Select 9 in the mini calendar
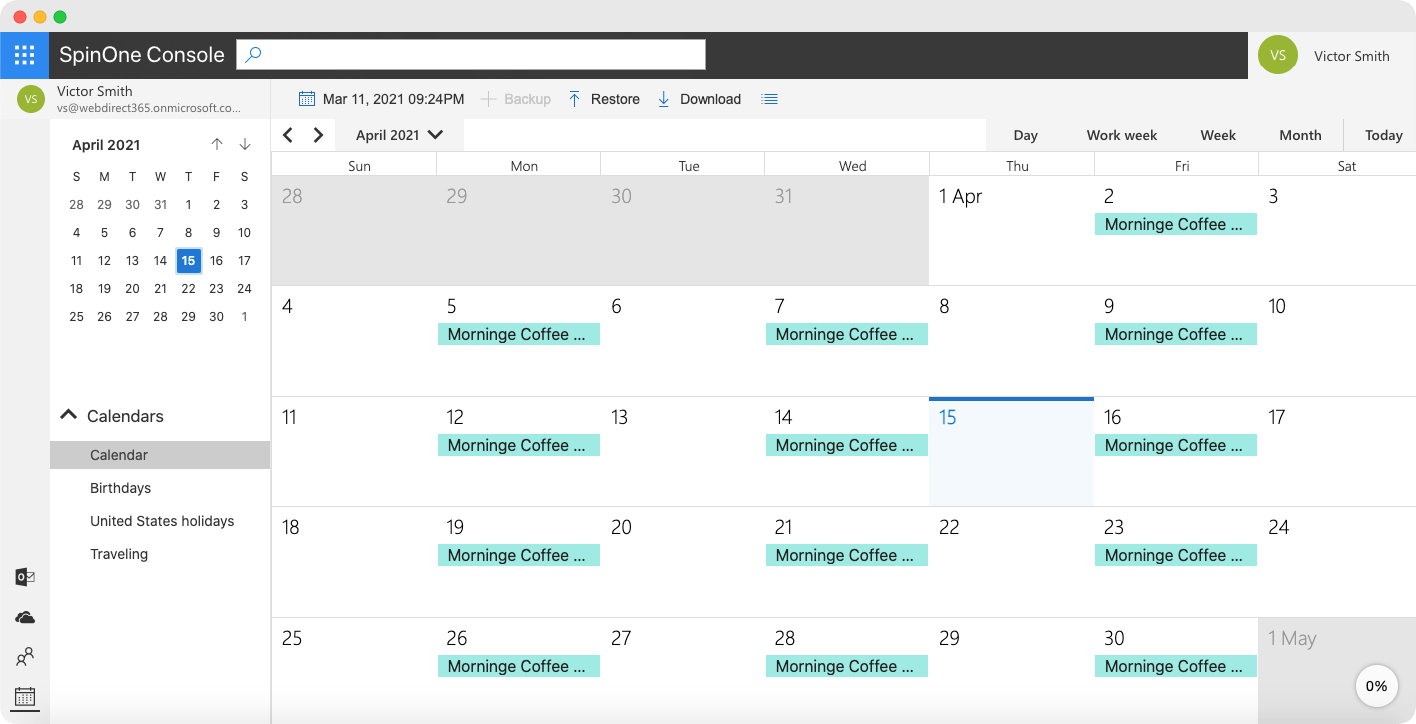The width and height of the screenshot is (1416, 724). (x=216, y=233)
